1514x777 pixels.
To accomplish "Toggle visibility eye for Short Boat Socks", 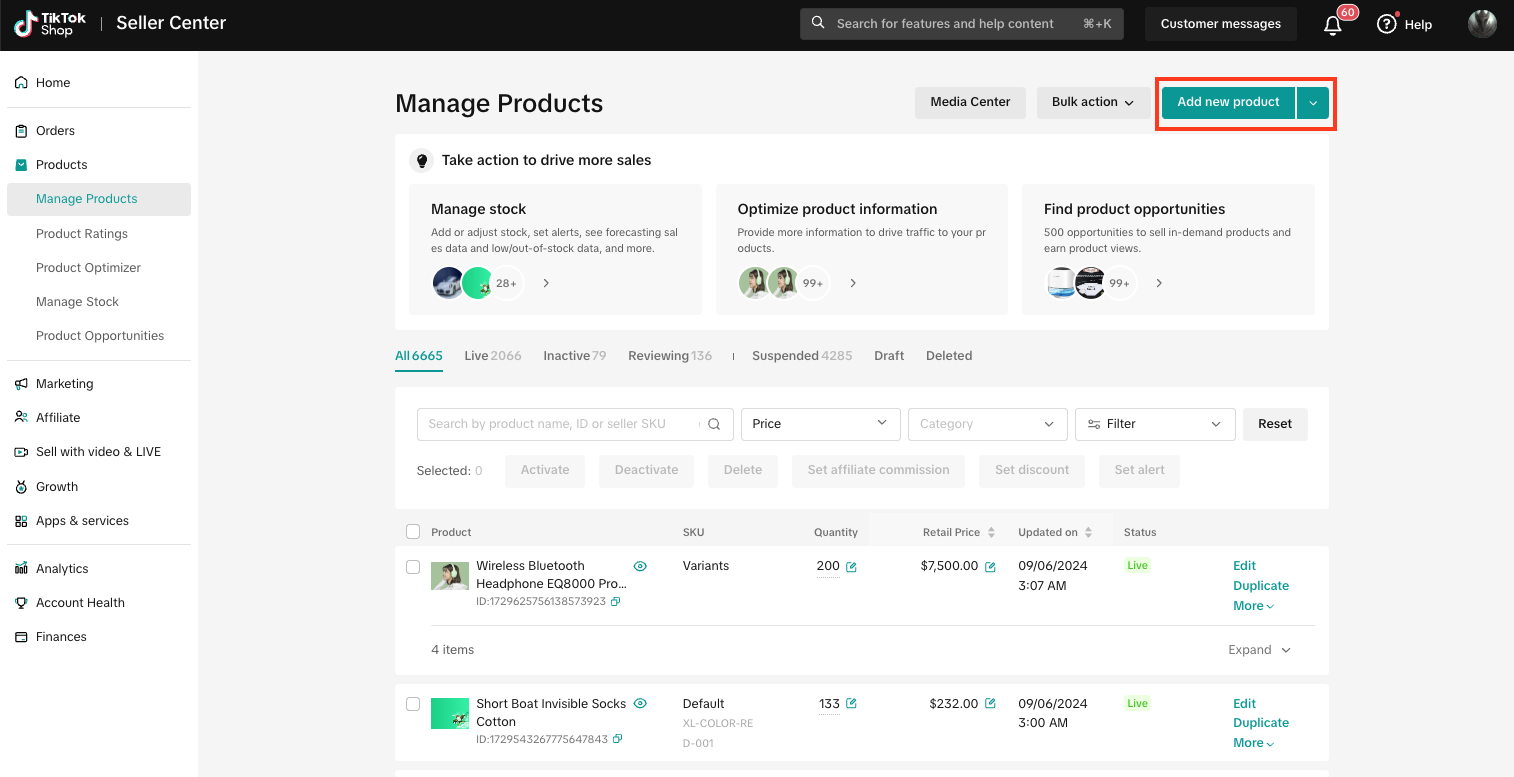I will (x=640, y=704).
